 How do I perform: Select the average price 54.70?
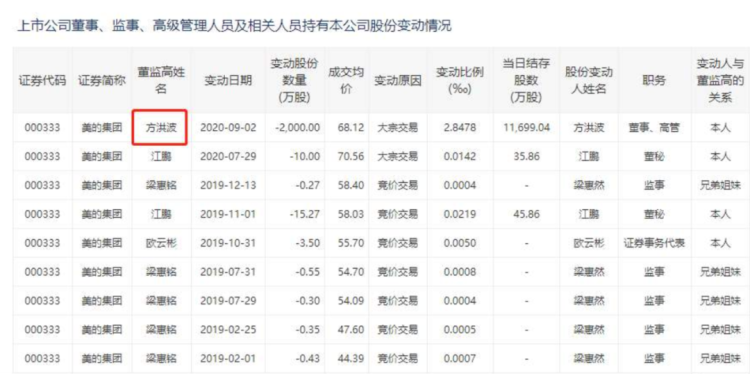tap(350, 272)
